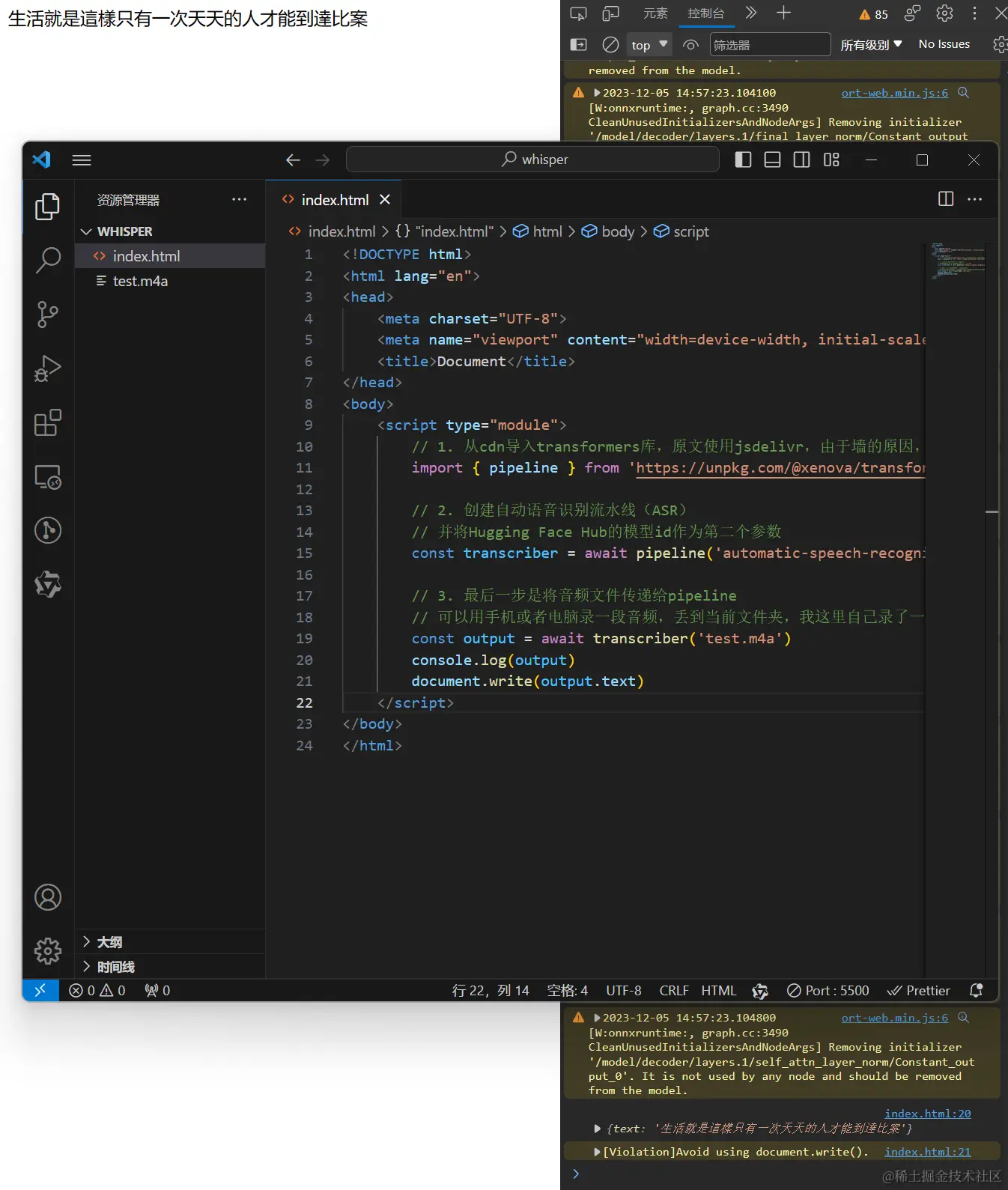The height and width of the screenshot is (1190, 1008).
Task: Click the ports forwarded status item
Action: click(158, 990)
